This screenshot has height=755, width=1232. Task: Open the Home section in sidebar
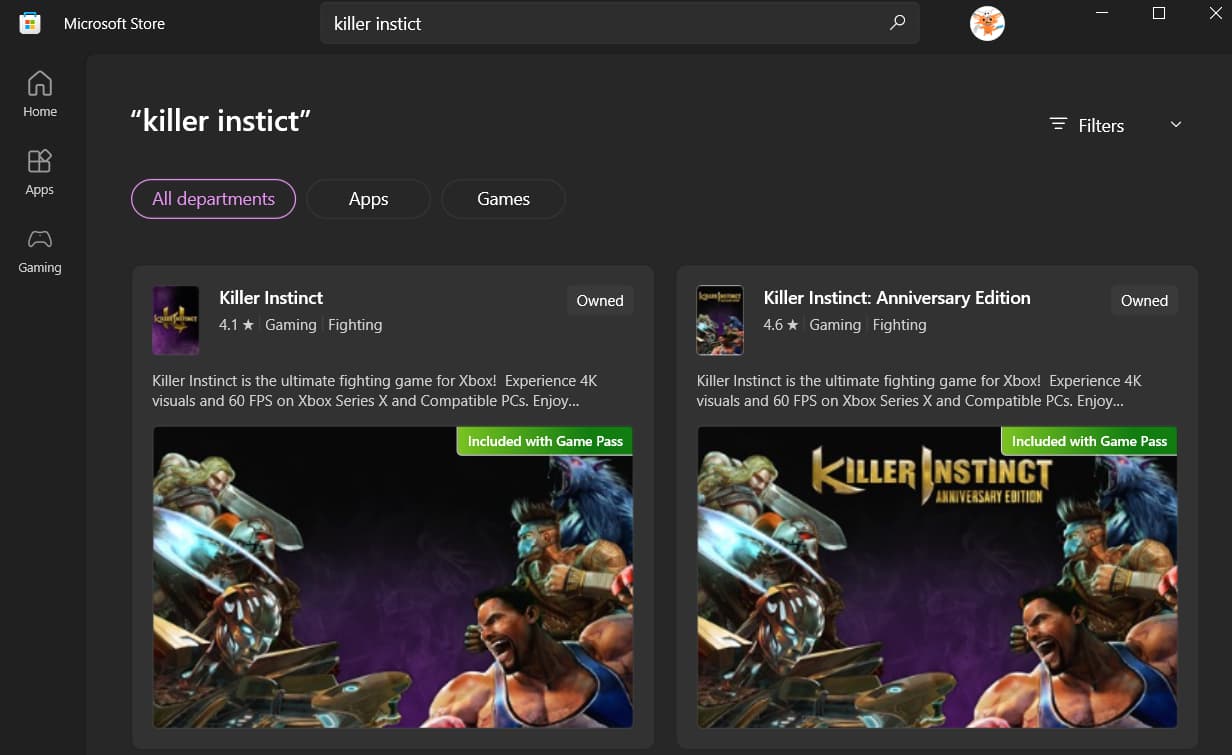[40, 94]
